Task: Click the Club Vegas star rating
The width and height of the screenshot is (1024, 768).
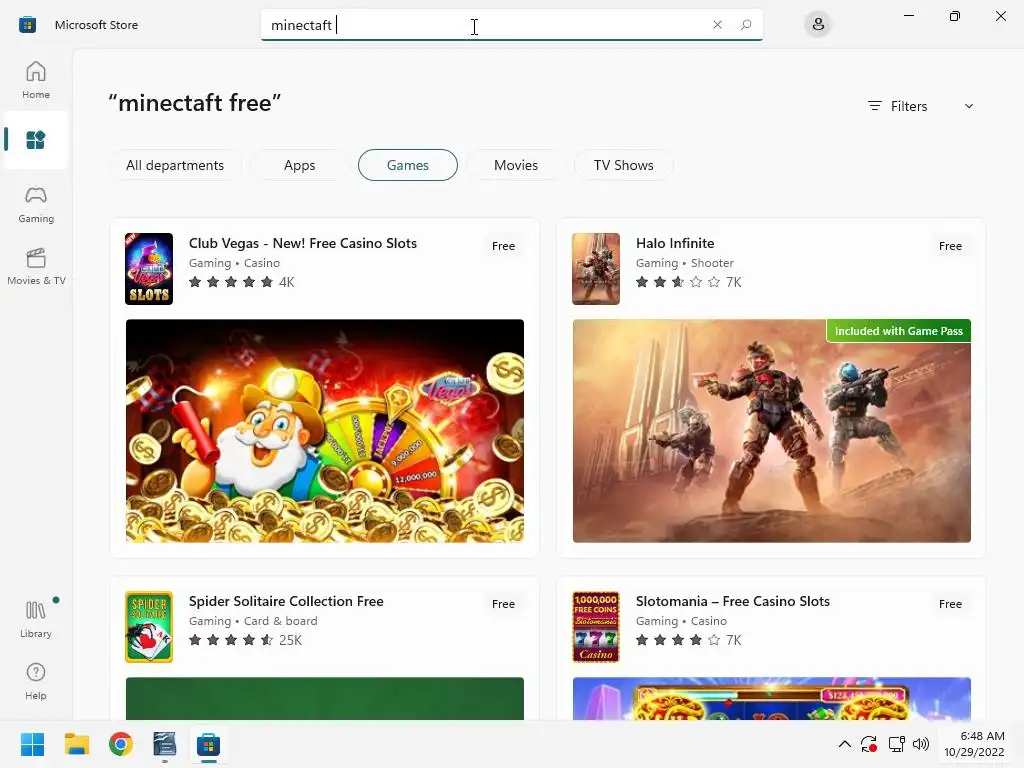Action: tap(231, 282)
